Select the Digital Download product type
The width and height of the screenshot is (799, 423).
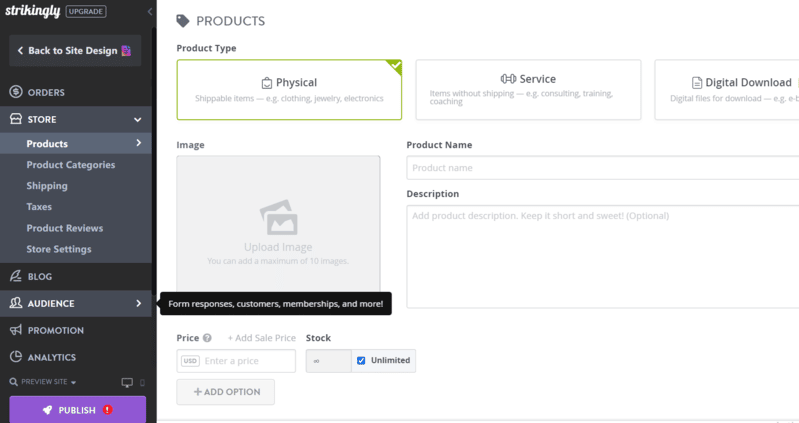pyautogui.click(x=727, y=90)
